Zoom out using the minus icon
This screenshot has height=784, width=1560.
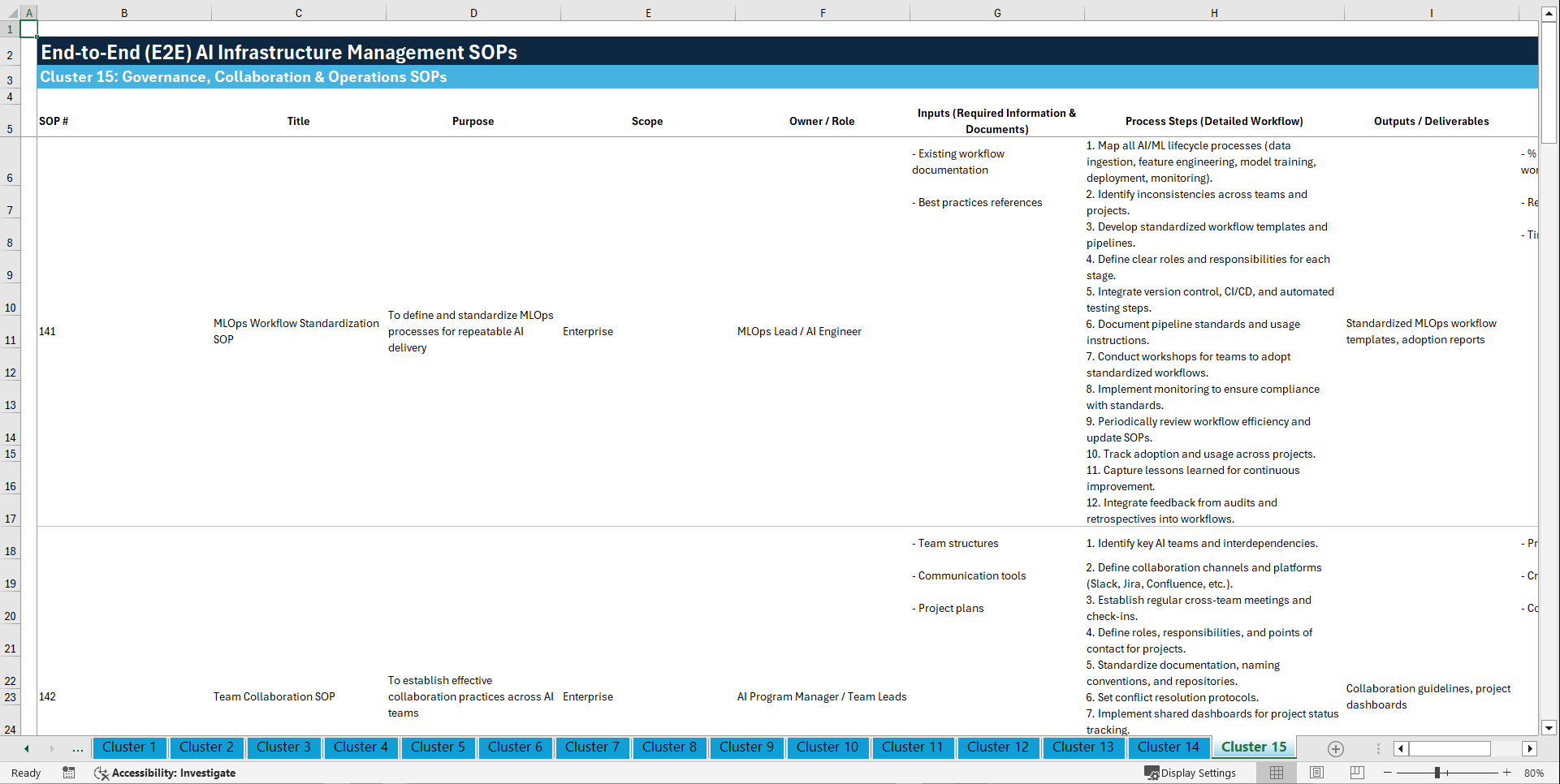[1388, 773]
